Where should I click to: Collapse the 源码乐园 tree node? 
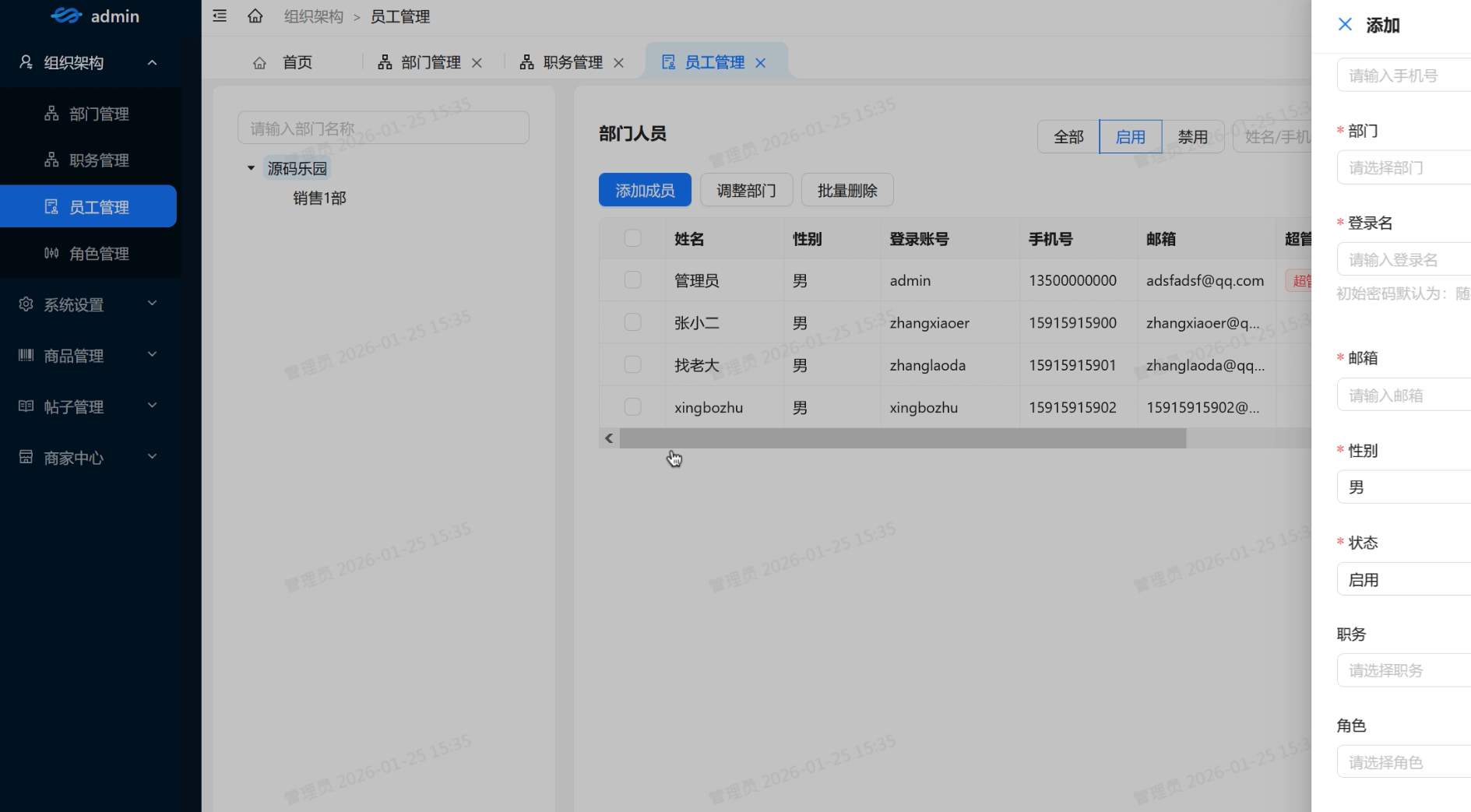251,168
